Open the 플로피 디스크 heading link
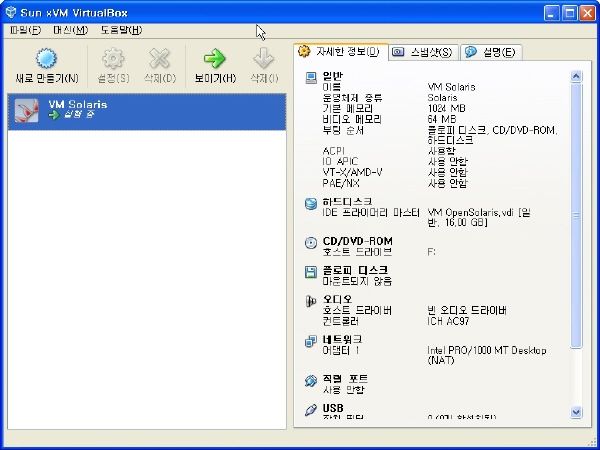Image resolution: width=600 pixels, height=450 pixels. (x=355, y=270)
